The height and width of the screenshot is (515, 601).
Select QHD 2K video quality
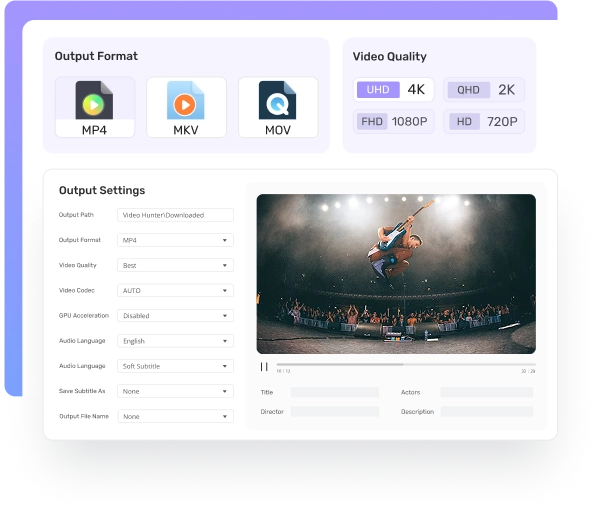484,90
